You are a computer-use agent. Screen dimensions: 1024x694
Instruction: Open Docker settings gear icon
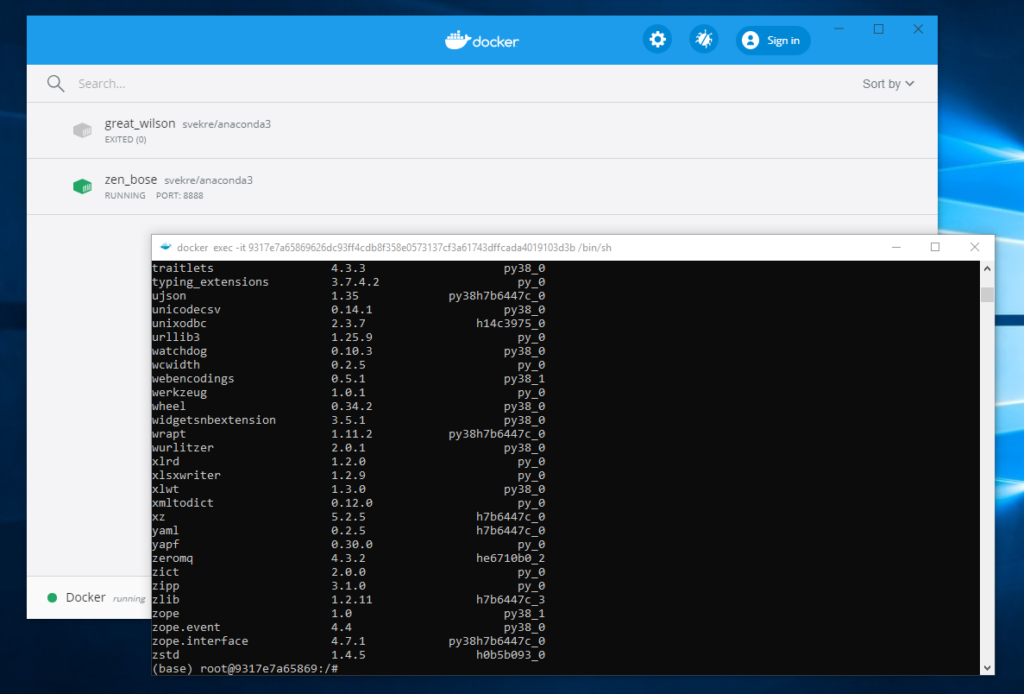pyautogui.click(x=657, y=40)
